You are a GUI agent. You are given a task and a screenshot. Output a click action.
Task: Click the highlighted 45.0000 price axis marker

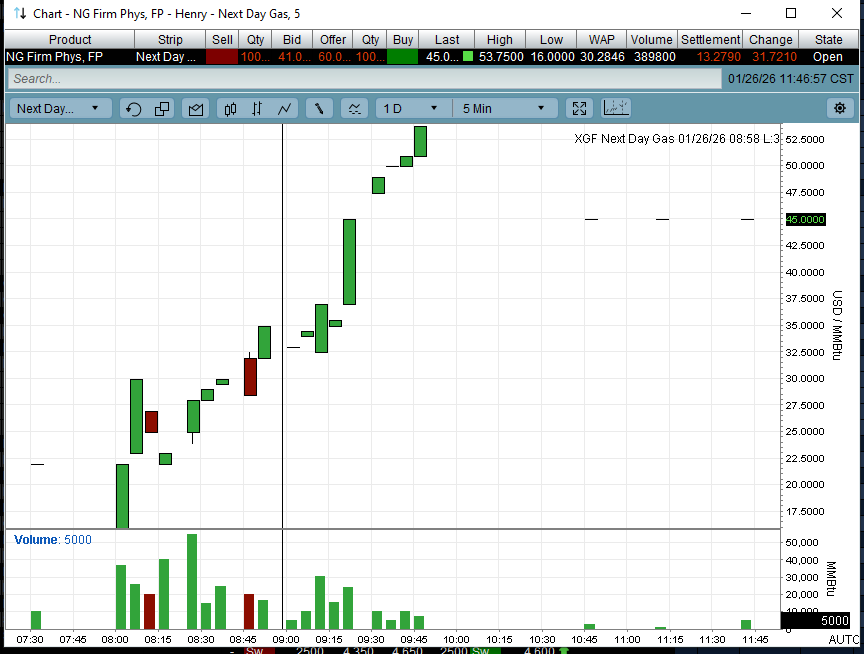pos(805,219)
